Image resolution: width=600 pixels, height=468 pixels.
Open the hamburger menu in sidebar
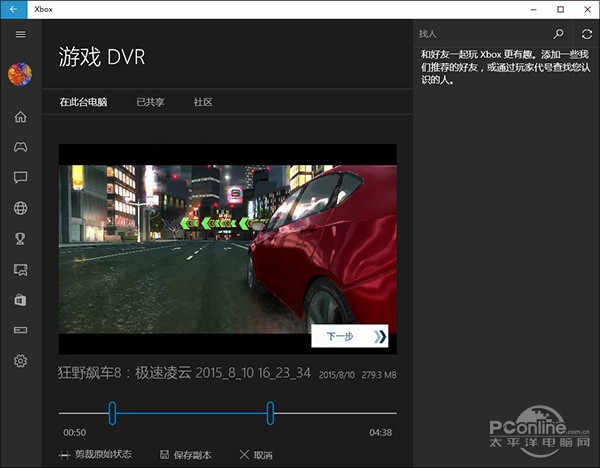coord(20,34)
